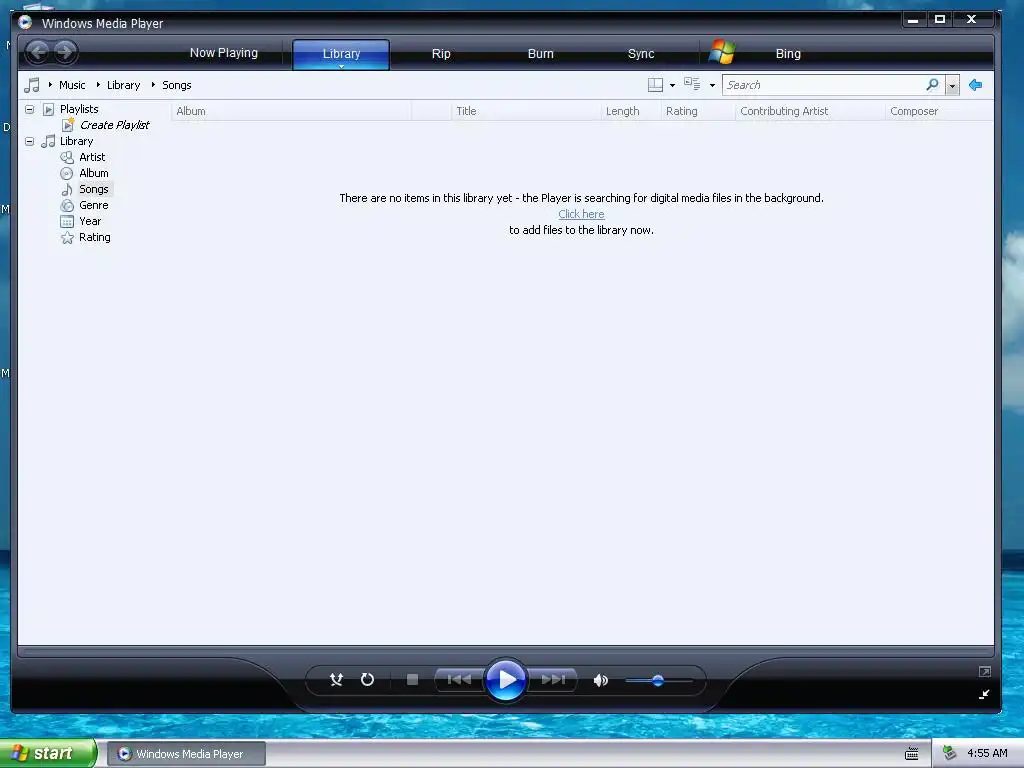Click the Previous track button
This screenshot has height=768, width=1024.
pyautogui.click(x=459, y=680)
